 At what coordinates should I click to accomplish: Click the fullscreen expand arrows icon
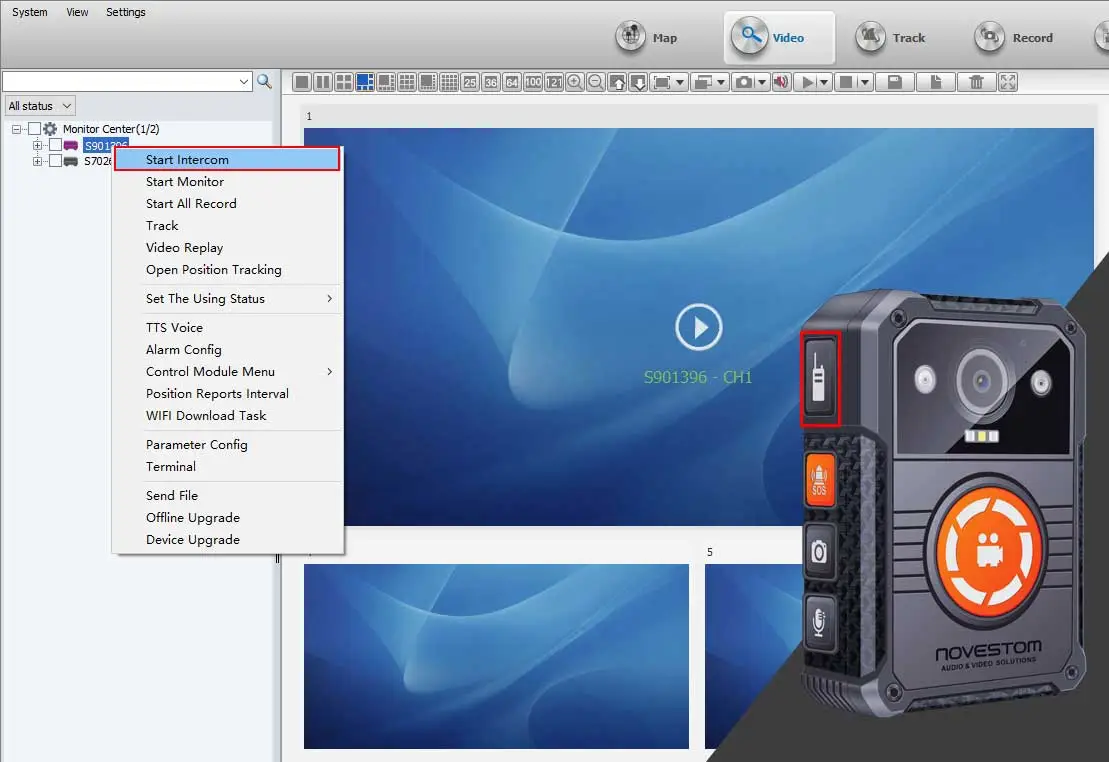(1008, 82)
